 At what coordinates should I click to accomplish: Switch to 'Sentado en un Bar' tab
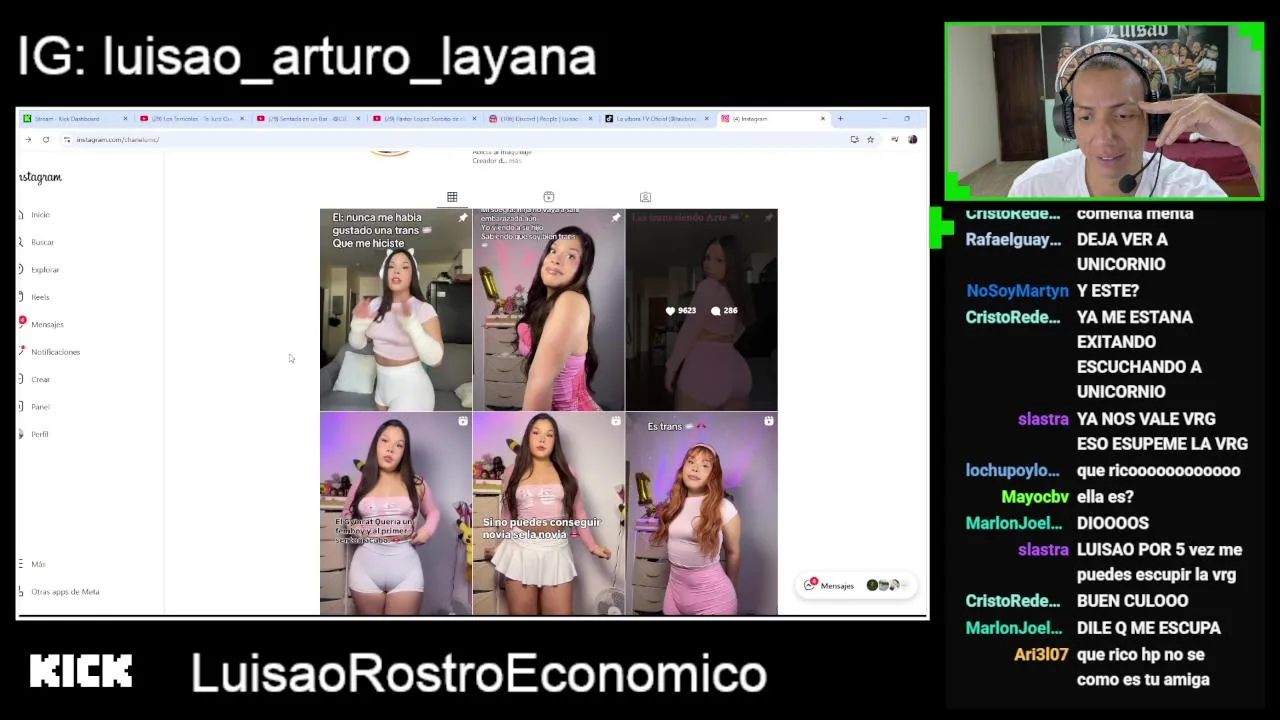(306, 119)
